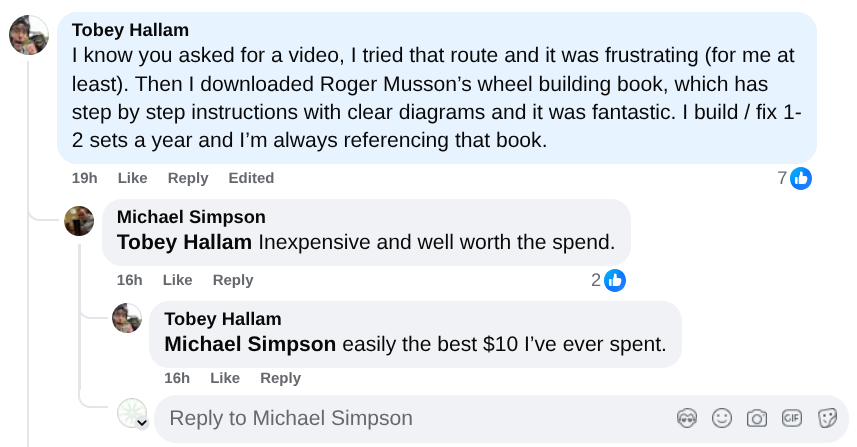Viewport: 857px width, 447px height.
Task: Open the GIF picker in reply box
Action: (792, 418)
